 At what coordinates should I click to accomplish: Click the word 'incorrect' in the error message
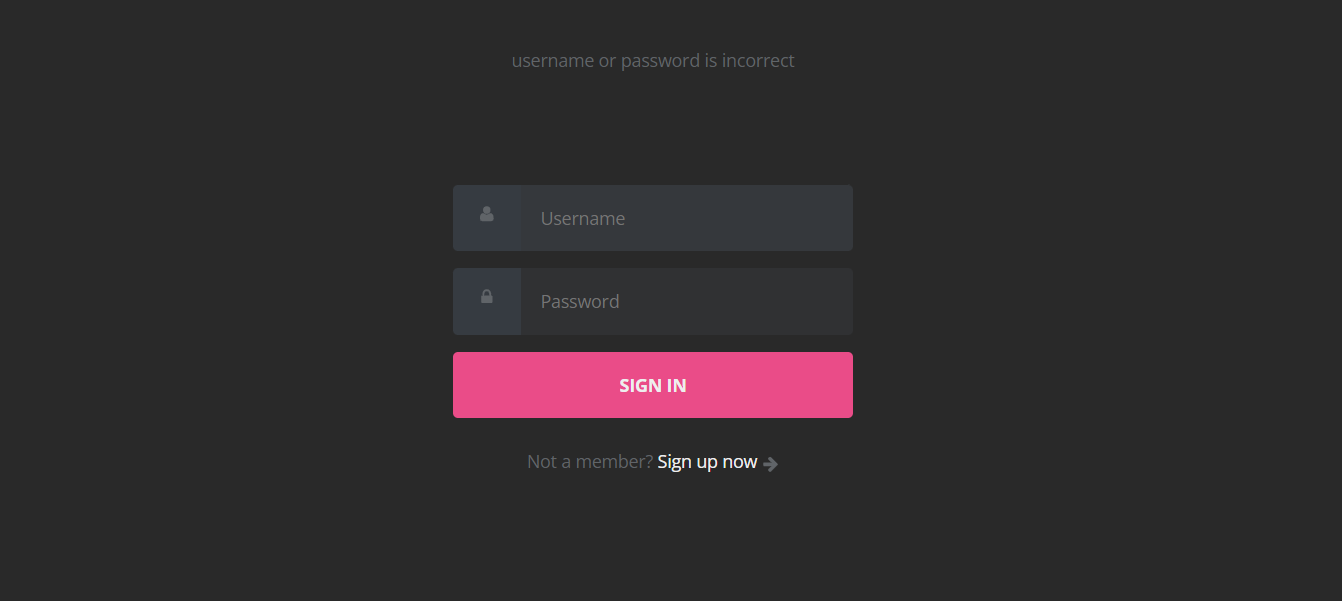pos(758,60)
